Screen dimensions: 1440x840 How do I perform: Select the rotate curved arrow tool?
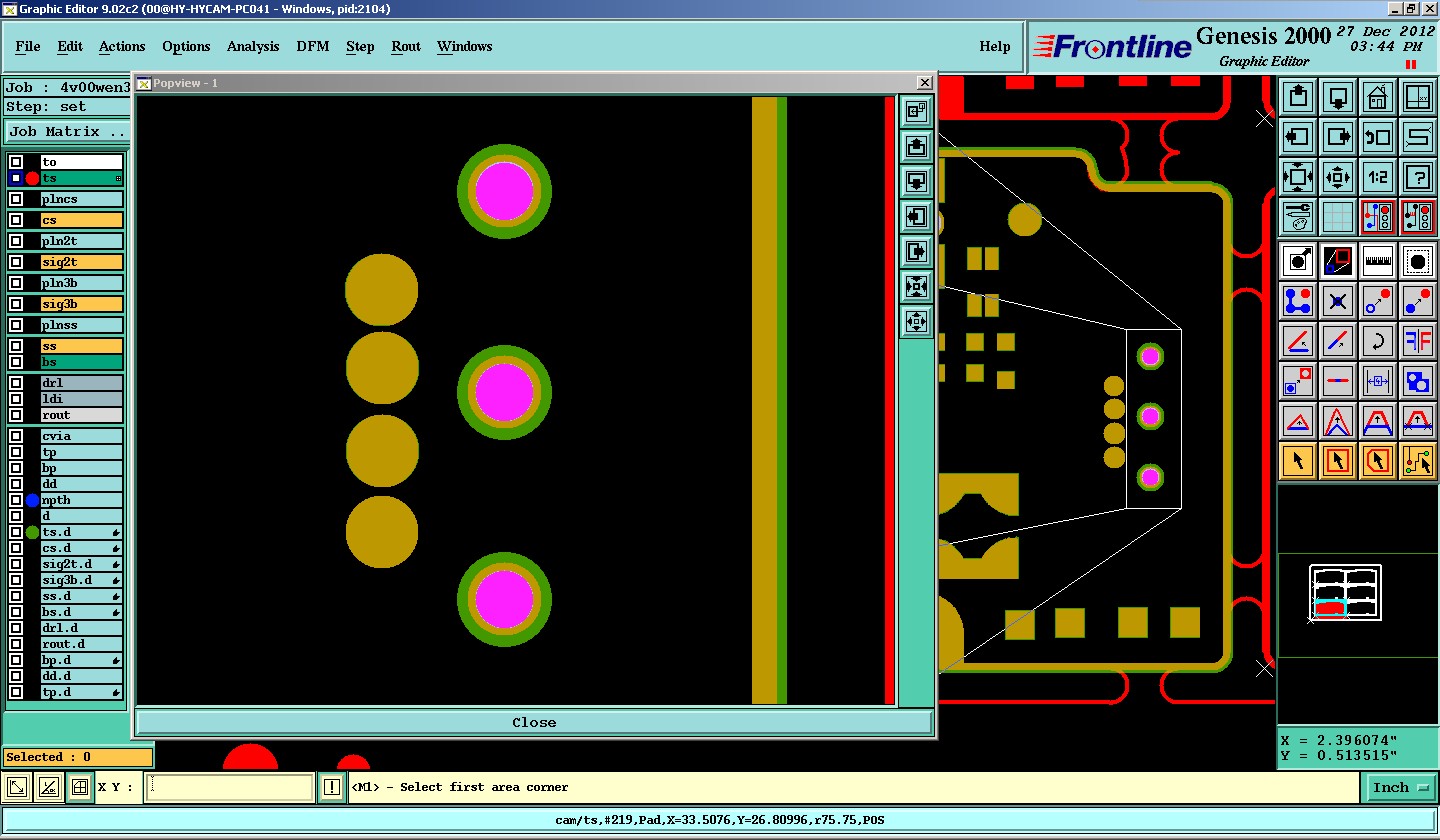click(x=1378, y=341)
